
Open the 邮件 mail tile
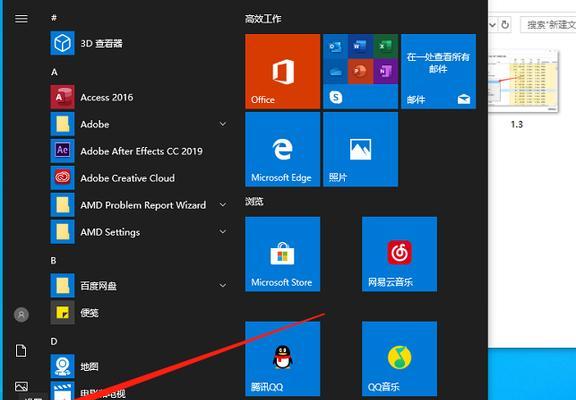point(438,71)
